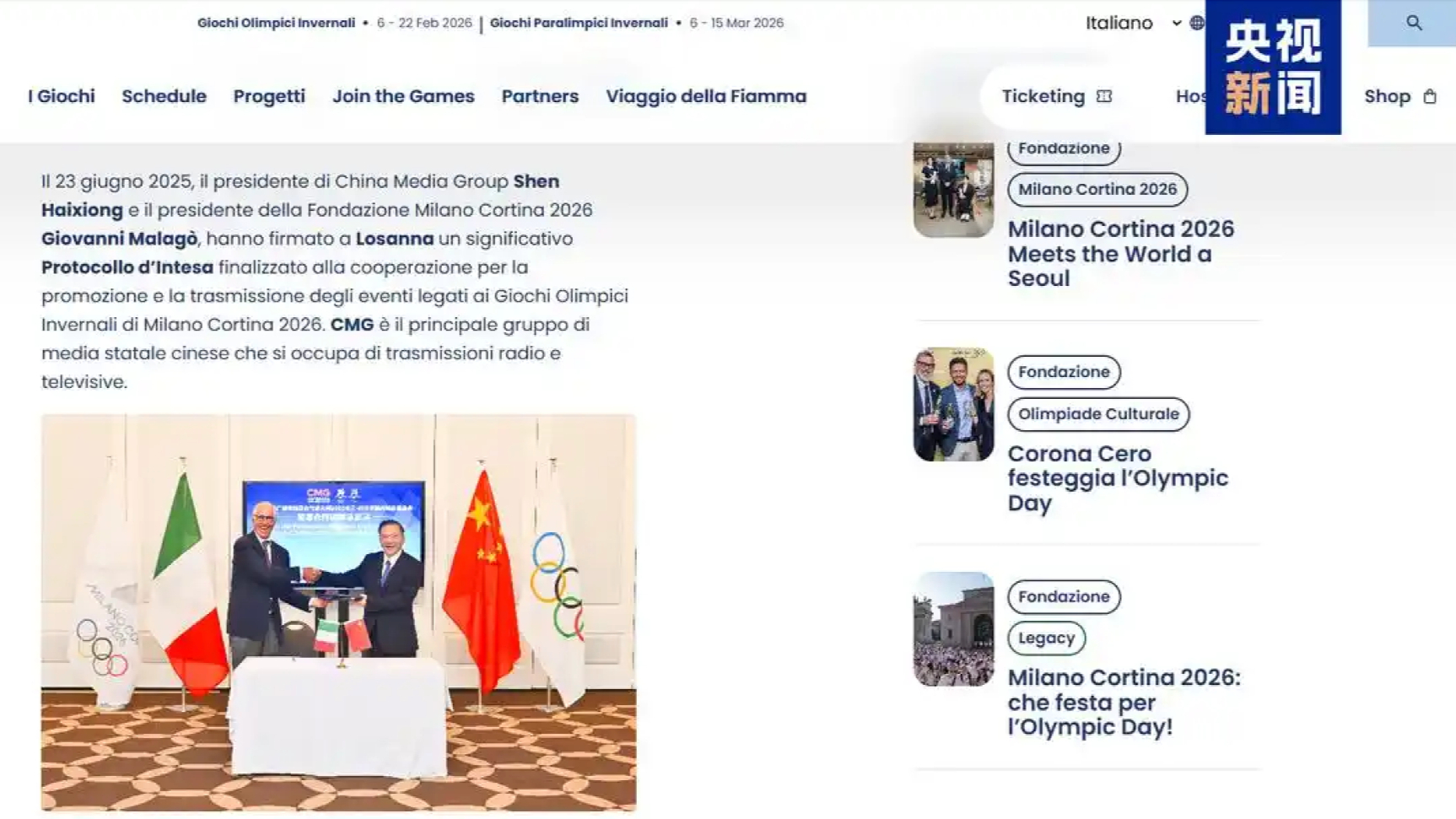Viewport: 1456px width, 819px height.
Task: Go to Join the Games
Action: point(403,96)
